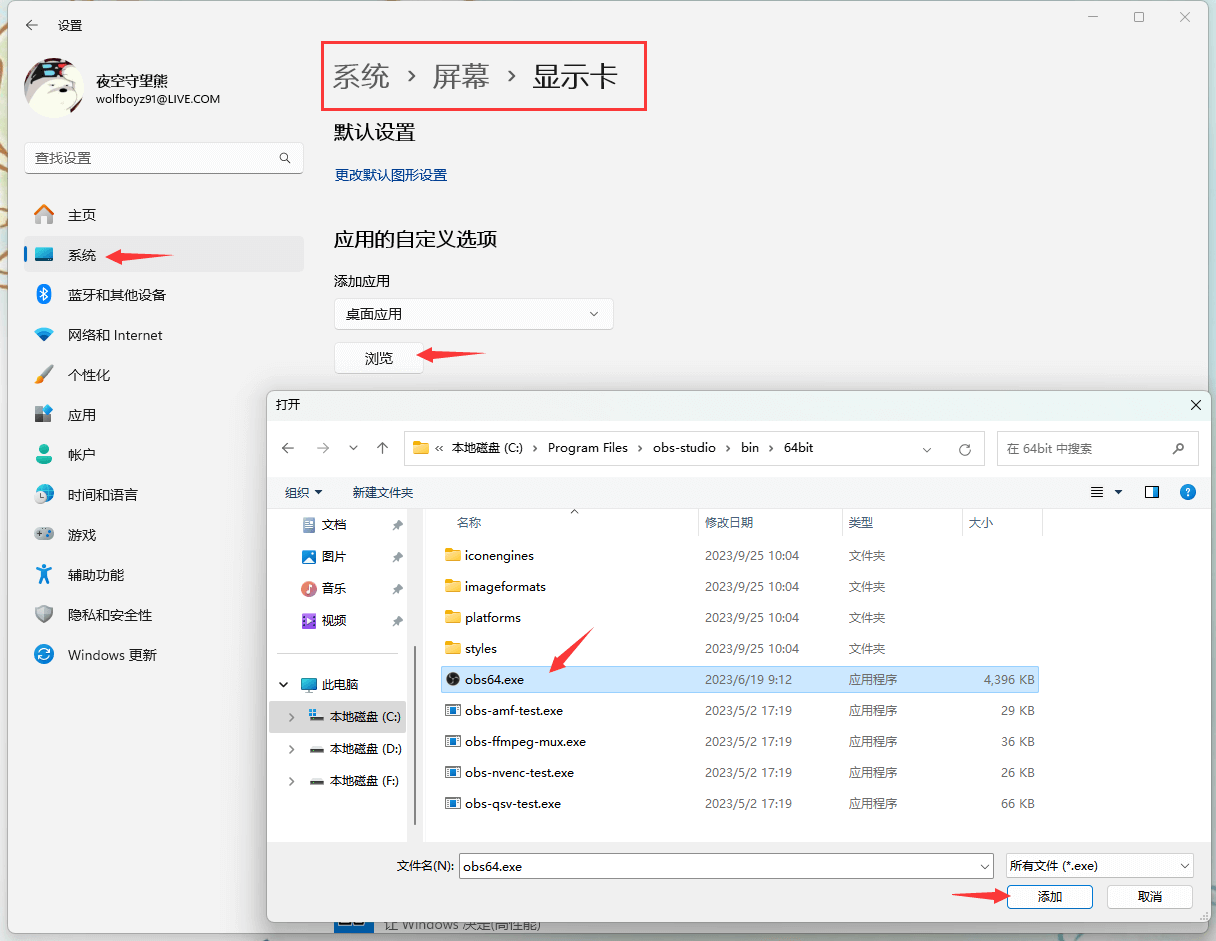Select the styles folder
The width and height of the screenshot is (1216, 941).
click(740, 648)
